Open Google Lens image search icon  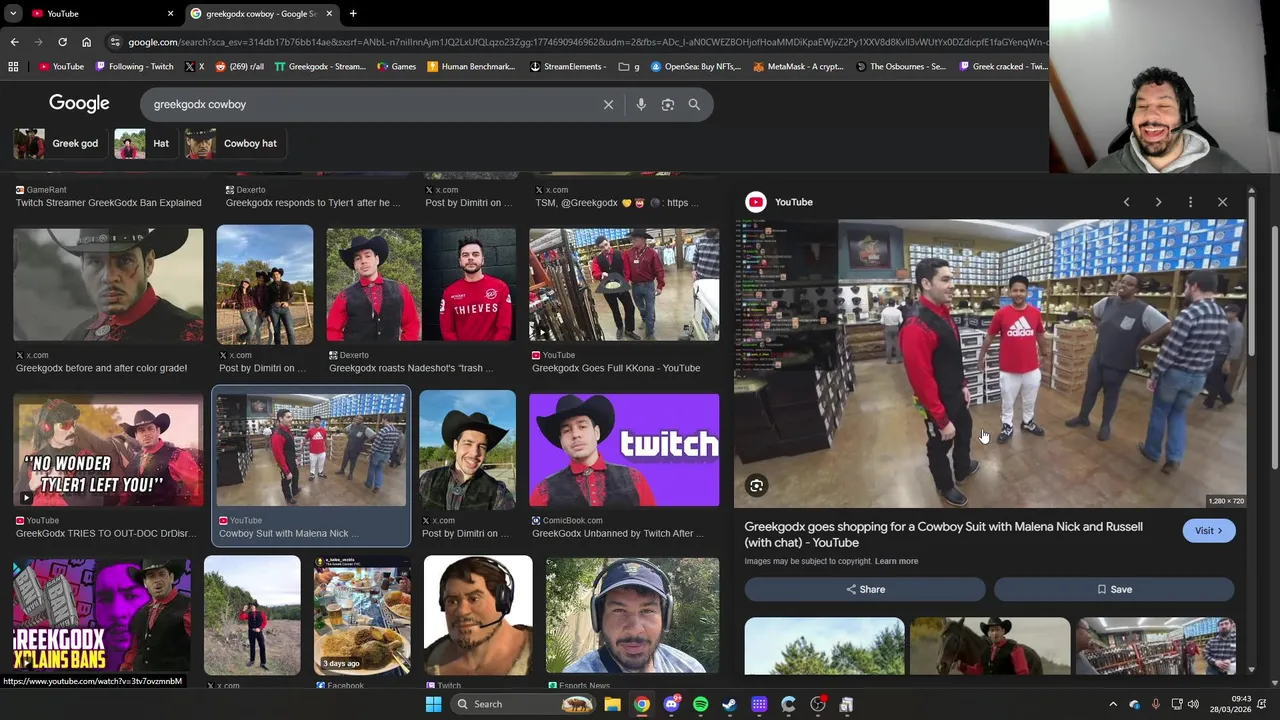pyautogui.click(x=668, y=104)
